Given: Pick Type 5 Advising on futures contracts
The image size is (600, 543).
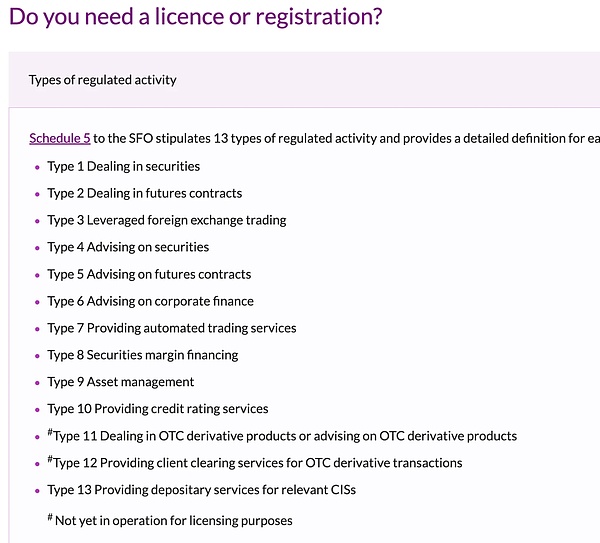Looking at the screenshot, I should 149,274.
